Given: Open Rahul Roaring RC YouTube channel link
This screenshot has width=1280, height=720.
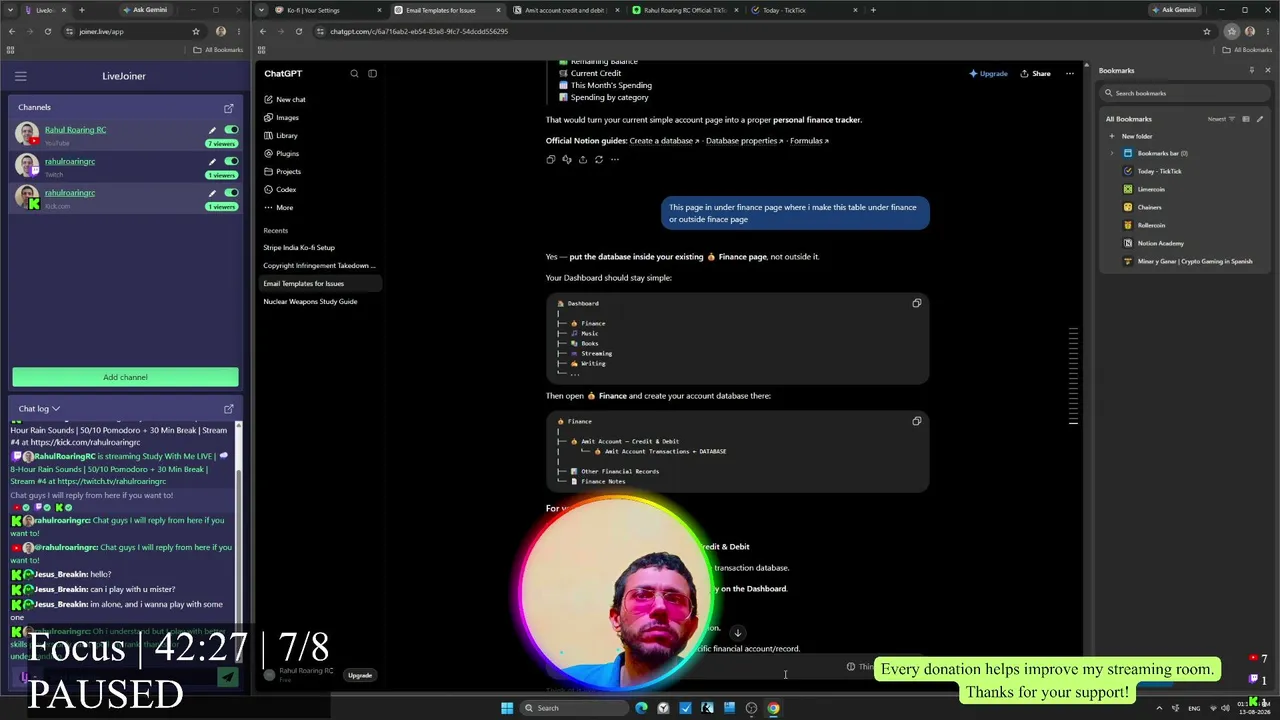Looking at the screenshot, I should [75, 130].
